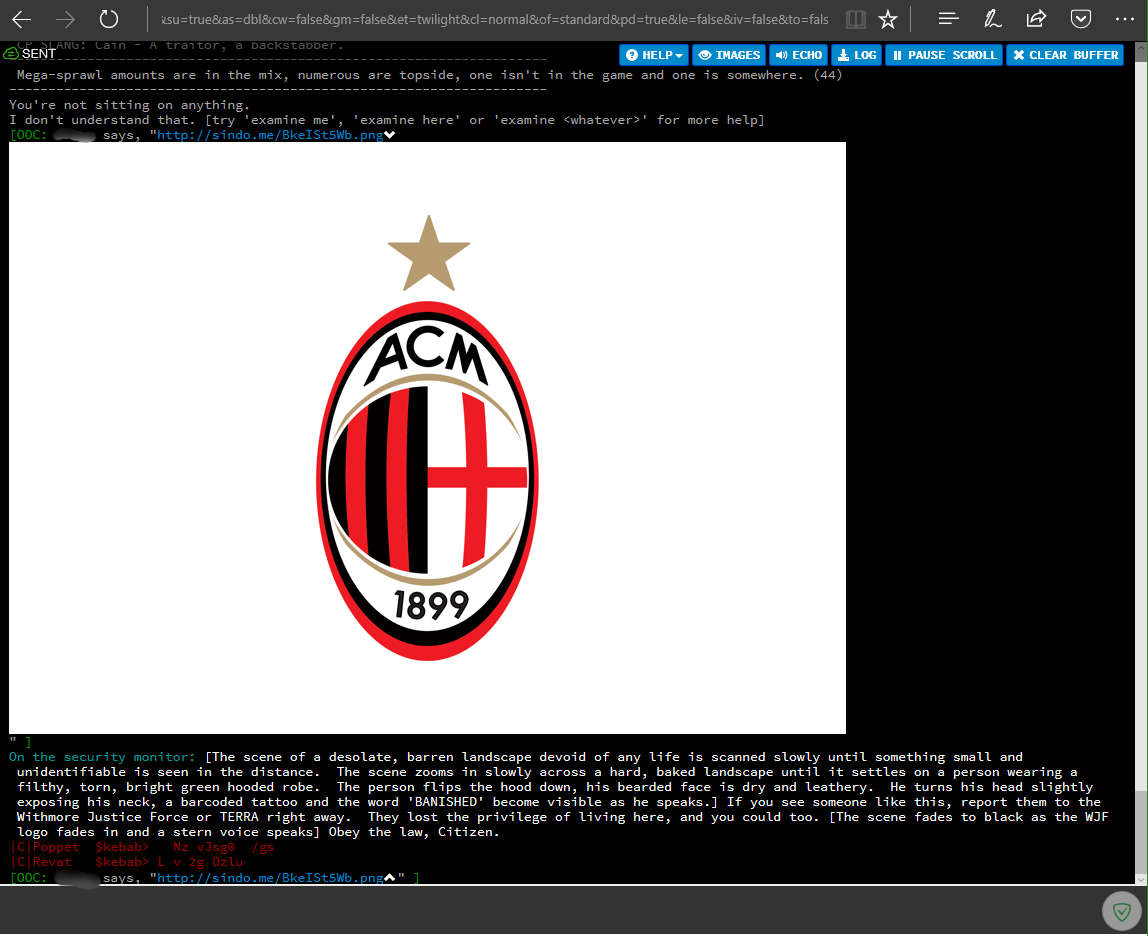Focus the browser address bar URL
This screenshot has width=1148, height=936.
tap(495, 20)
